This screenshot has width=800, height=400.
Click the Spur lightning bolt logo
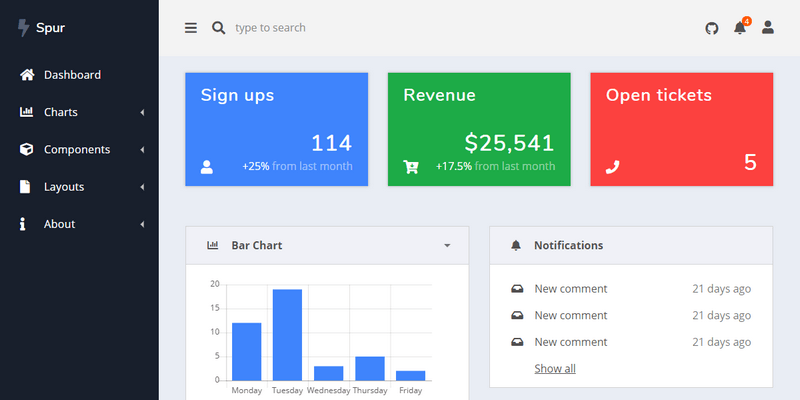pos(23,28)
